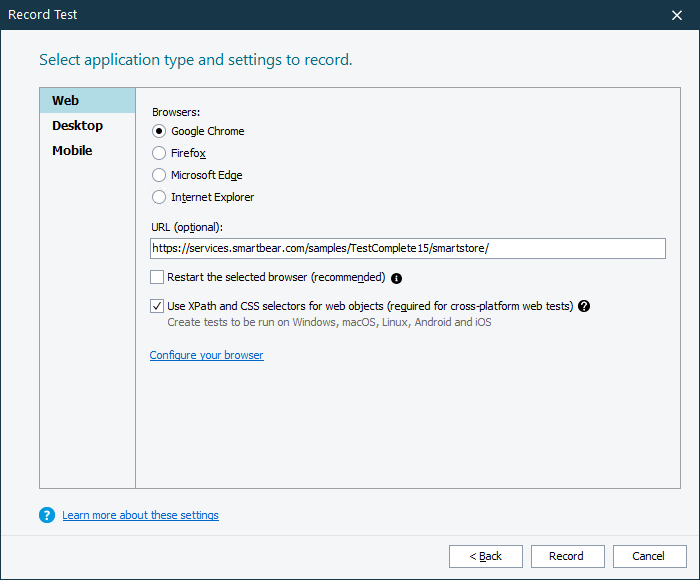Close the Record Test dialog window
Image resolution: width=700 pixels, height=580 pixels.
pyautogui.click(x=676, y=15)
